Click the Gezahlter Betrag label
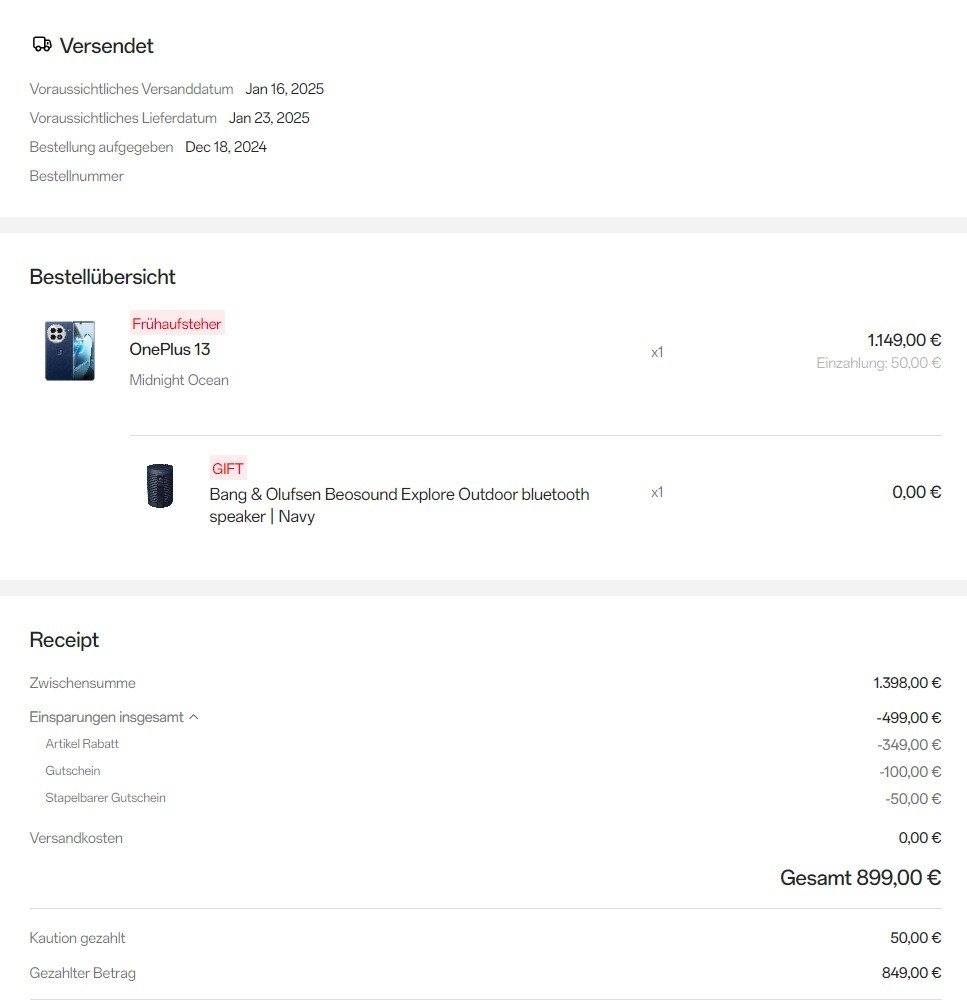 (82, 973)
